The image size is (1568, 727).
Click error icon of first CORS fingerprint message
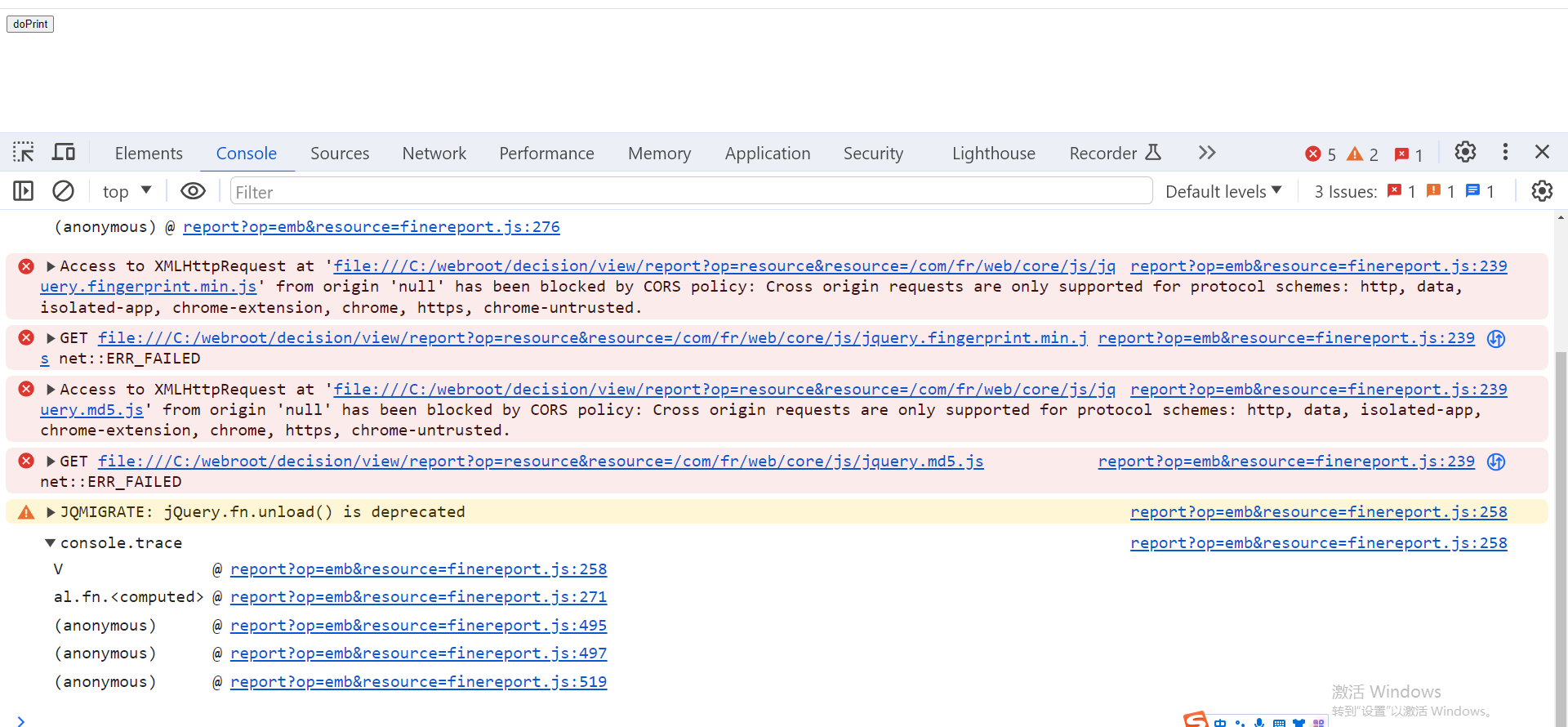[x=26, y=266]
